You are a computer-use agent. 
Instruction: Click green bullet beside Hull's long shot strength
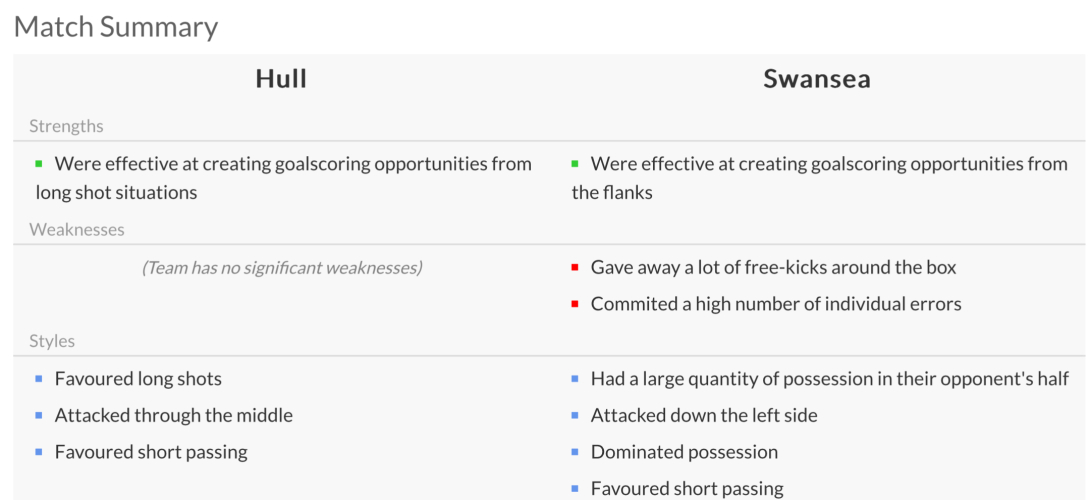pos(39,163)
